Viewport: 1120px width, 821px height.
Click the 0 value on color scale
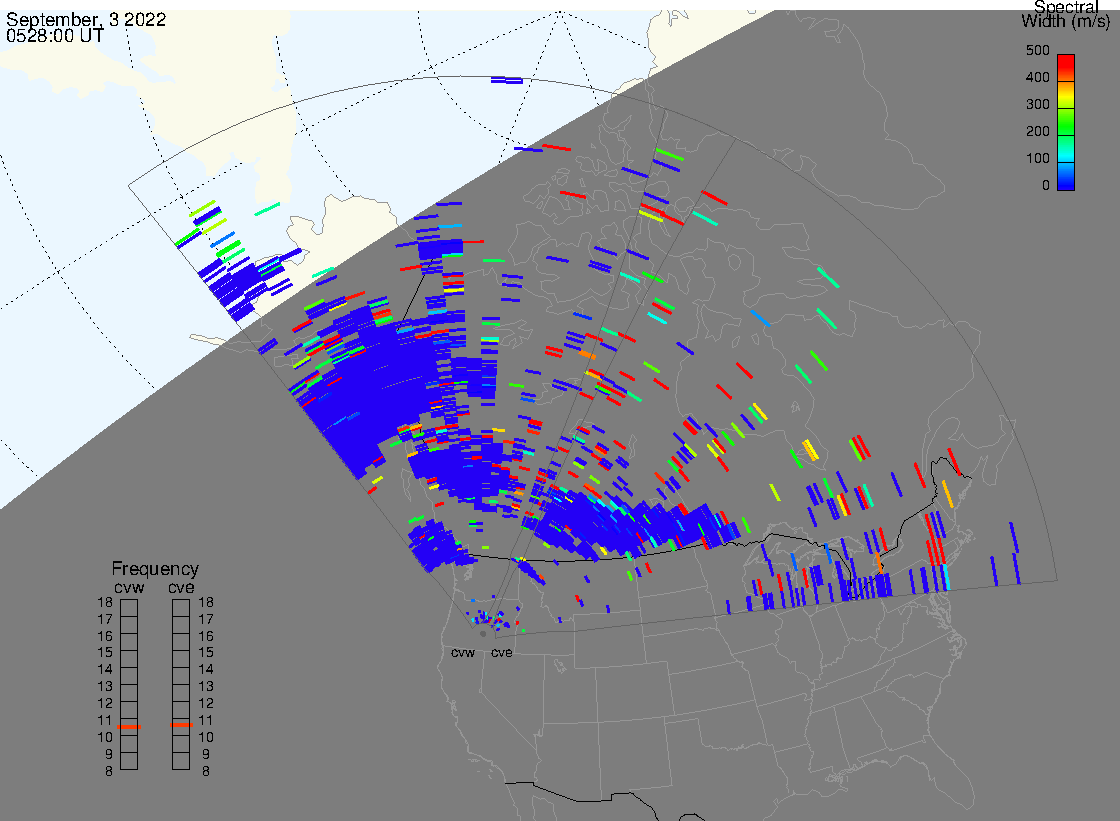1046,186
